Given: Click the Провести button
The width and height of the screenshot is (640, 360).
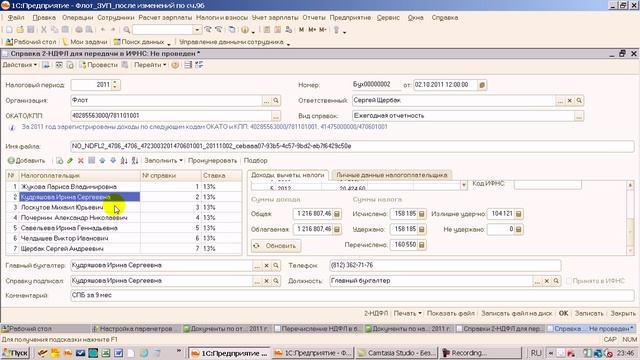Looking at the screenshot, I should [98, 65].
